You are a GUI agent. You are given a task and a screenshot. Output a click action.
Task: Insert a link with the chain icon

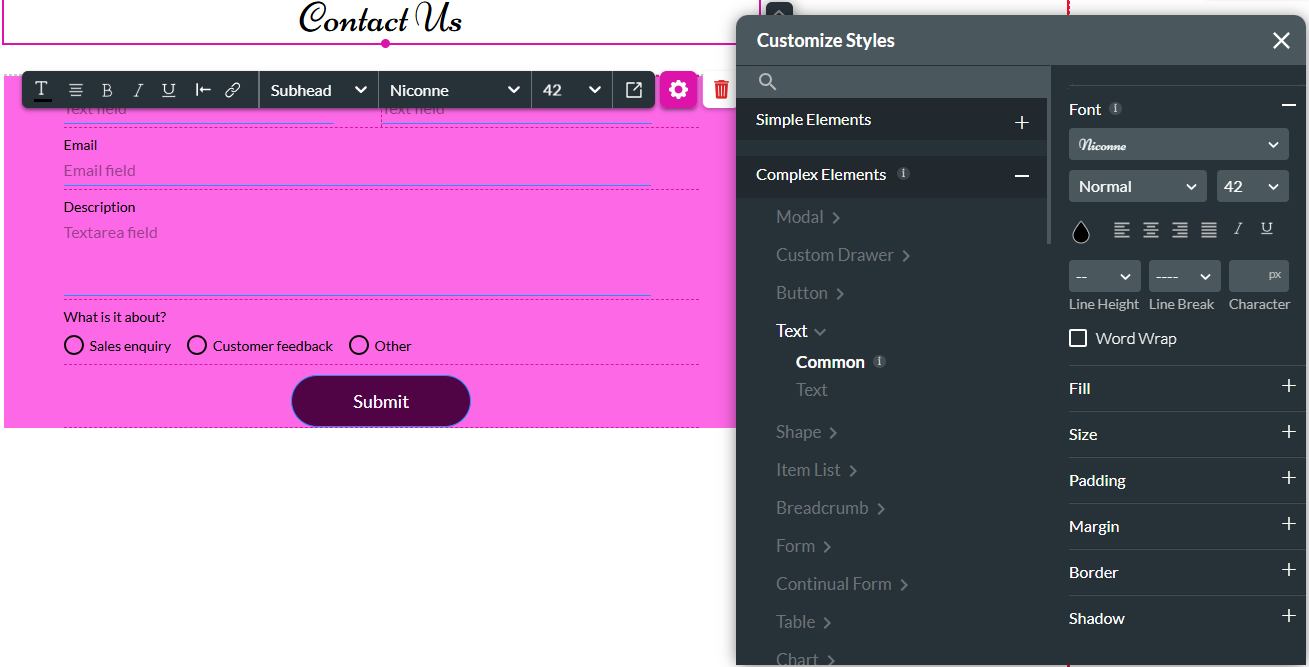(x=233, y=89)
